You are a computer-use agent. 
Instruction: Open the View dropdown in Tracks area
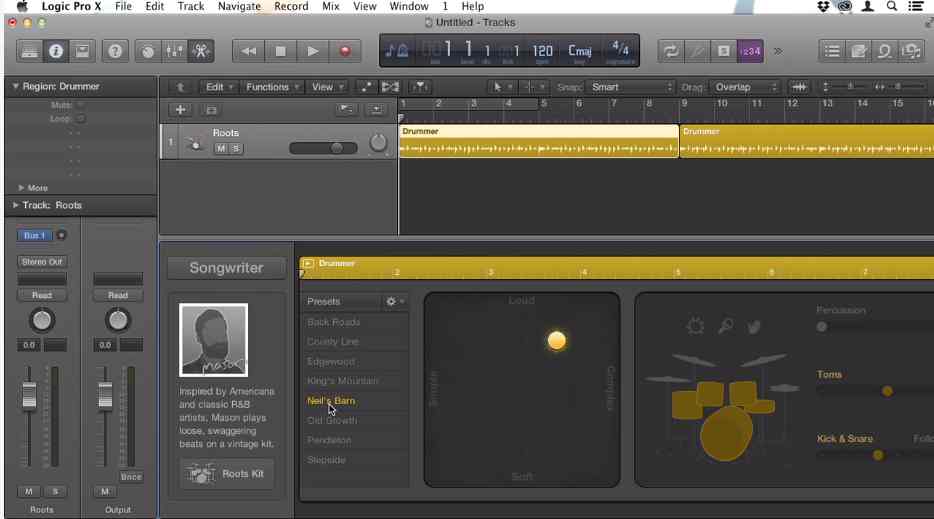click(327, 87)
